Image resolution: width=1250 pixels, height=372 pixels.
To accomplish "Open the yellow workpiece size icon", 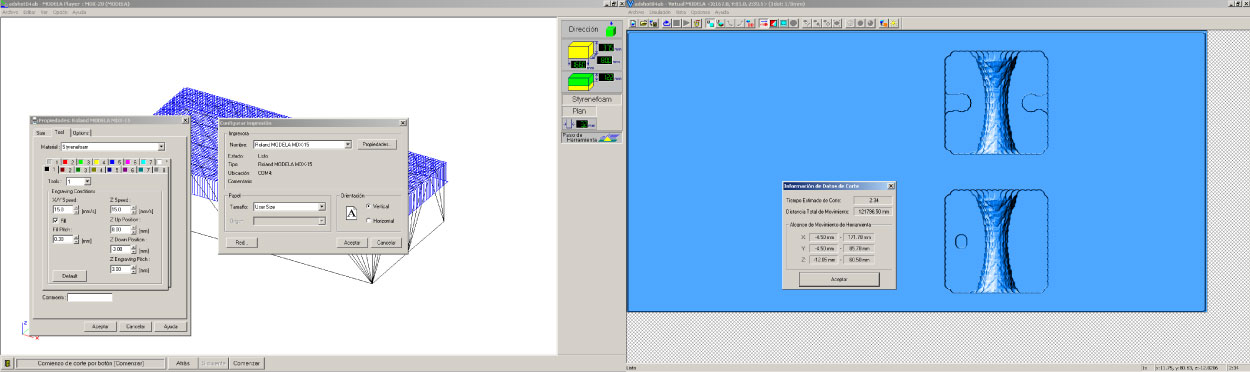I will [581, 51].
